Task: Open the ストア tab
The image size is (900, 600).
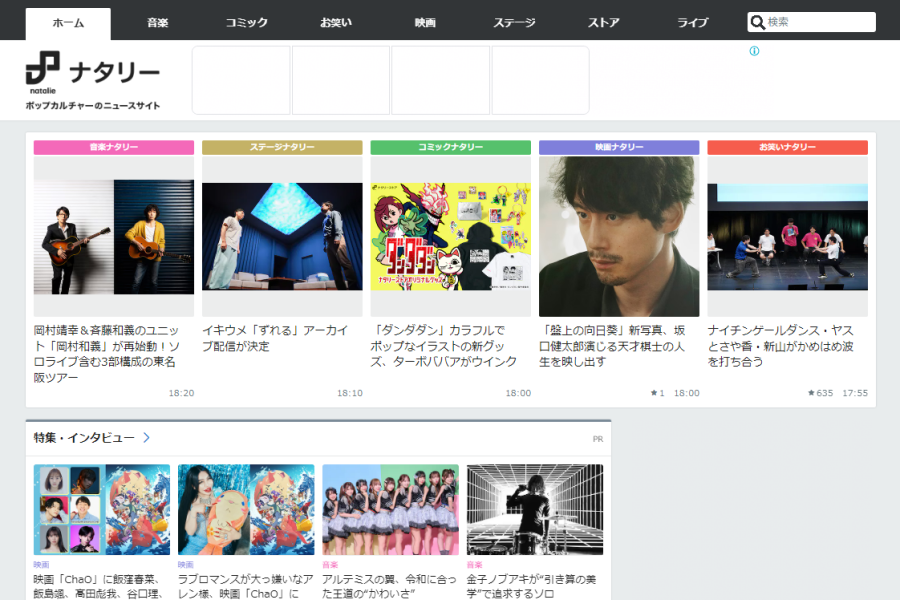Action: (603, 23)
